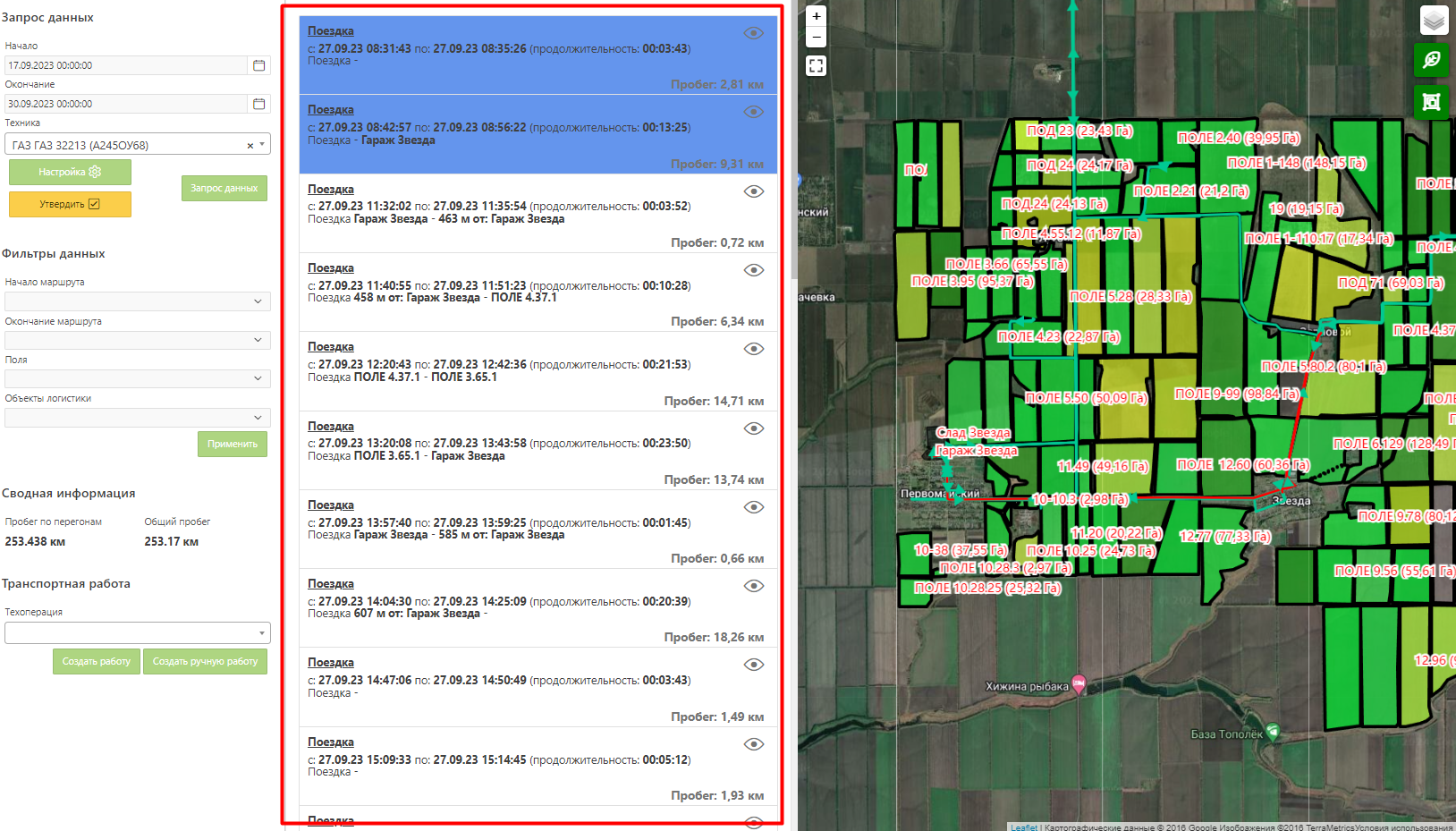Show the 11:40:55 trip on the map
1456x831 pixels.
753,270
